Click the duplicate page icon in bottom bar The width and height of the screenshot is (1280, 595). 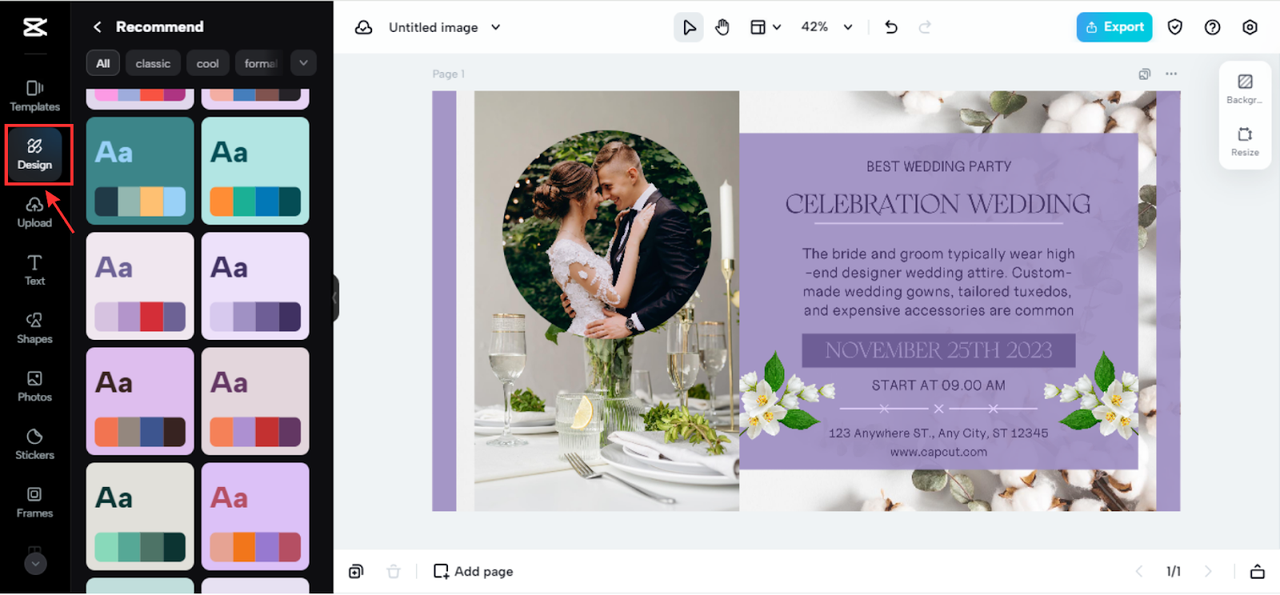356,571
